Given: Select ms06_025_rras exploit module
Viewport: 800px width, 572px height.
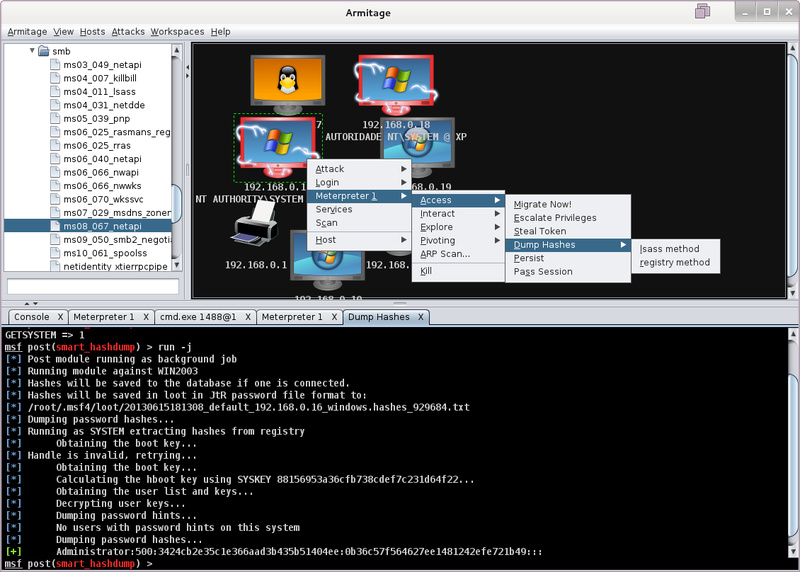Looking at the screenshot, I should pos(97,145).
